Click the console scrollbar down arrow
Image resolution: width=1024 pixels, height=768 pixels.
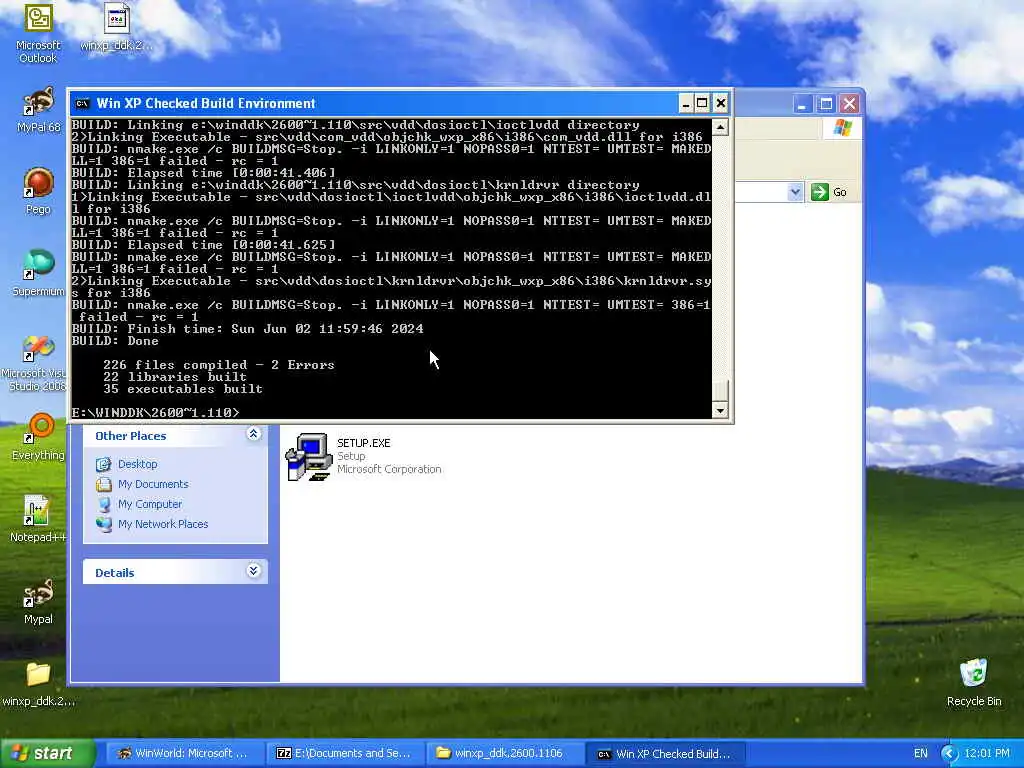point(720,410)
